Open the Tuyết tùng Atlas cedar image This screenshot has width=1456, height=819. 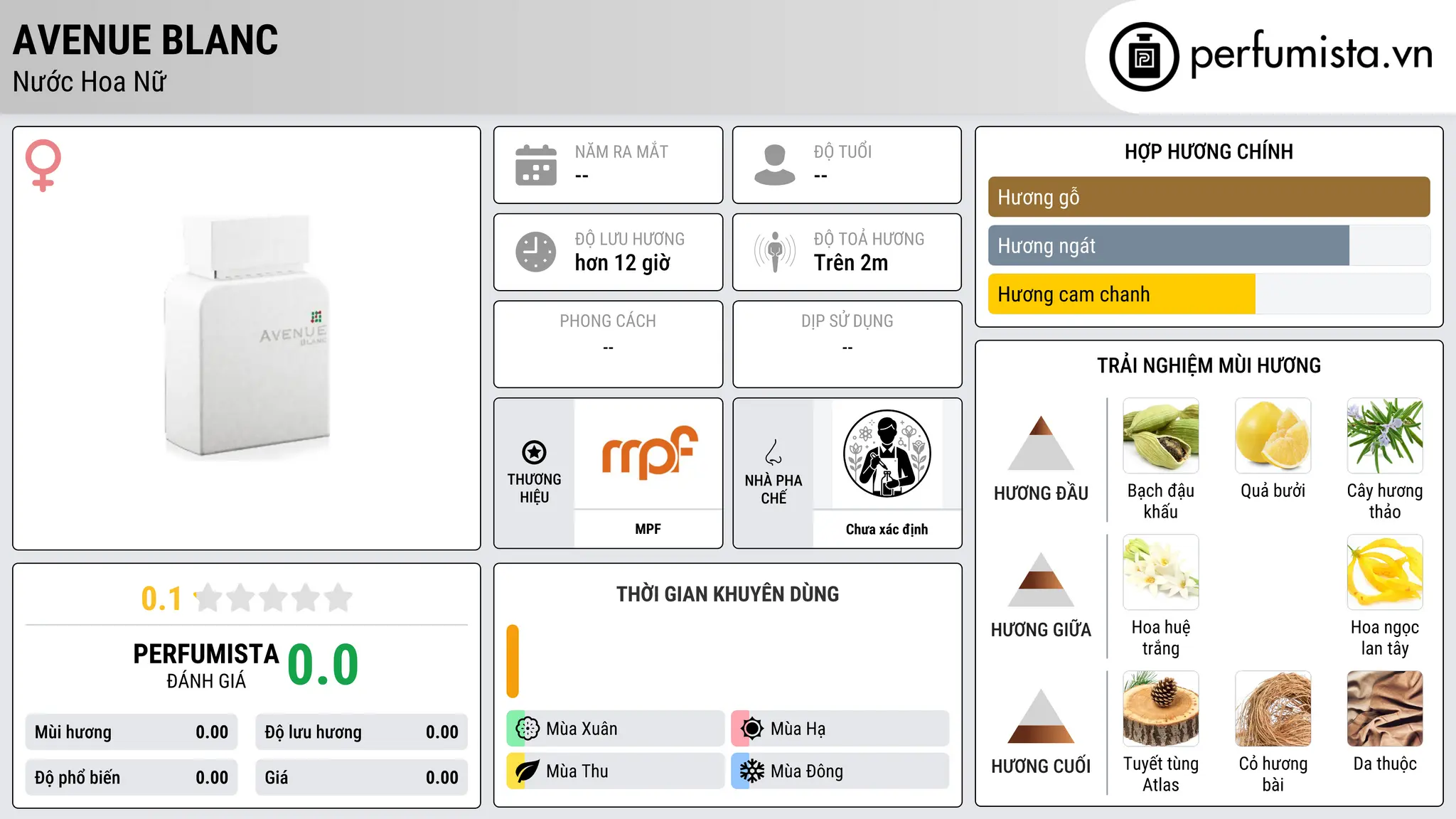tap(1161, 709)
